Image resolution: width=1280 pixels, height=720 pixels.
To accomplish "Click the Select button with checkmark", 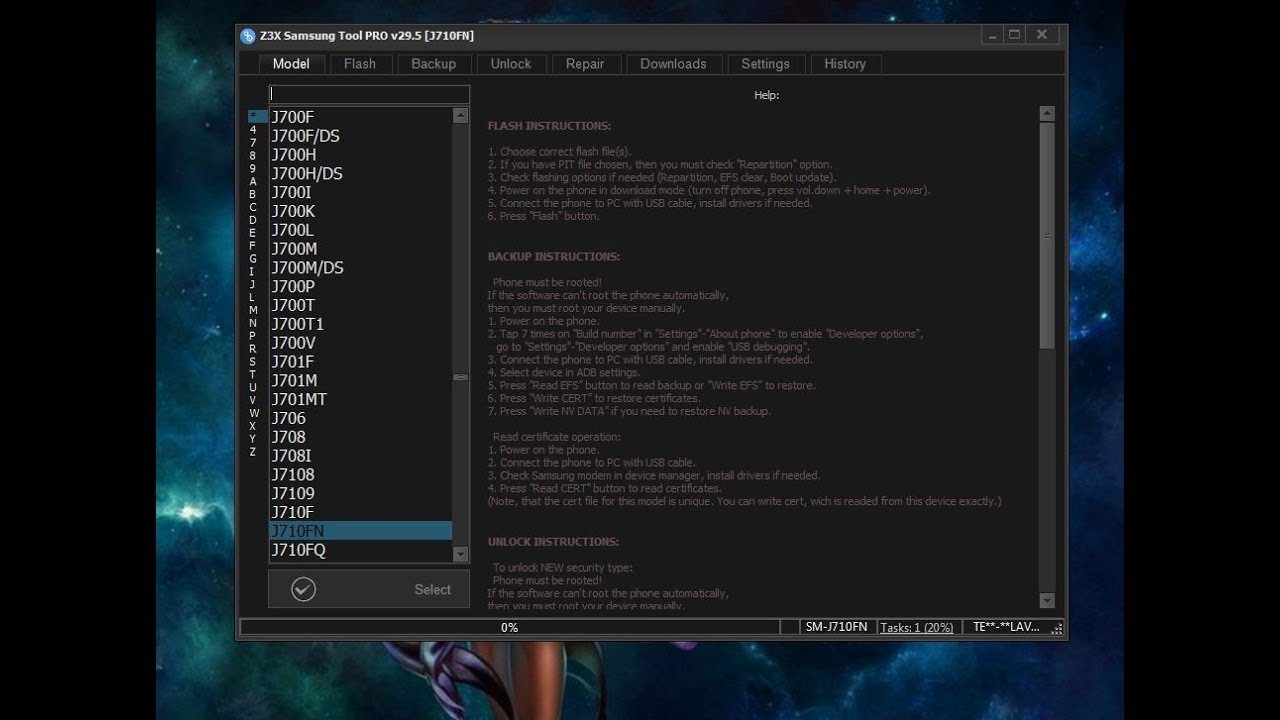I will 369,589.
